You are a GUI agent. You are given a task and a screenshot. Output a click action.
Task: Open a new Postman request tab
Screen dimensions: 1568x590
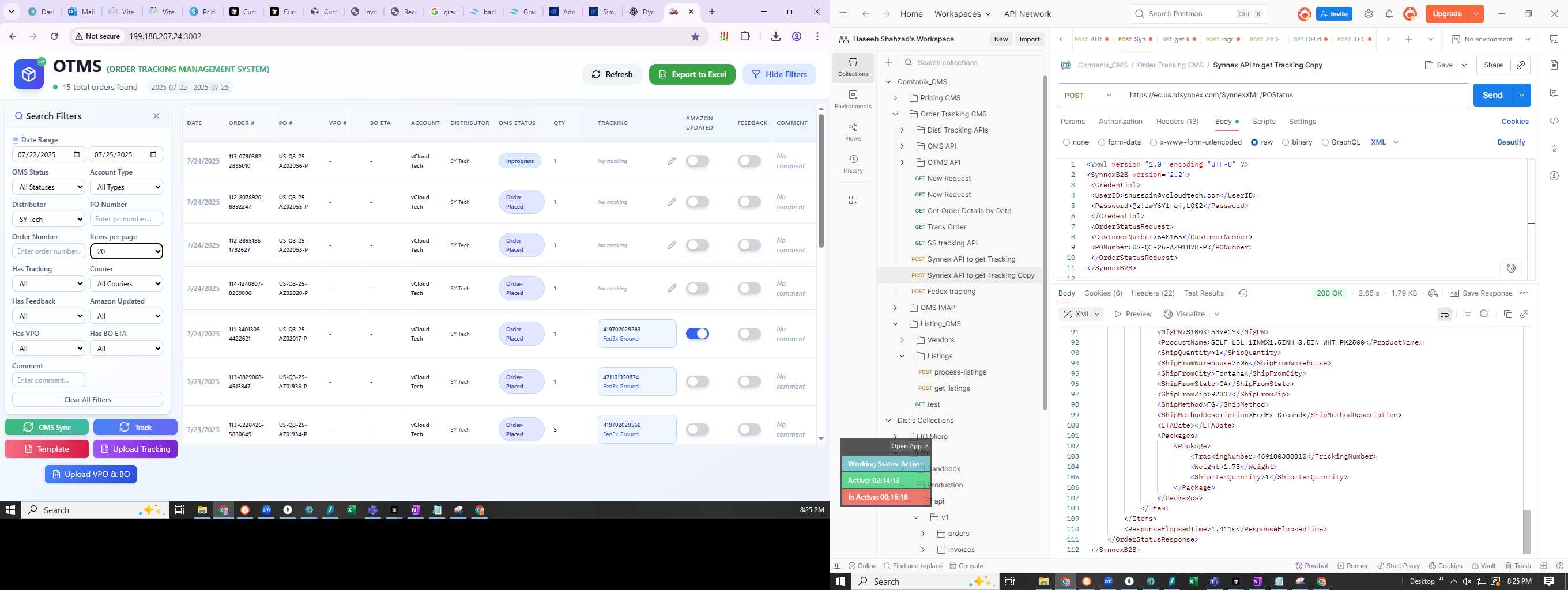[1408, 39]
